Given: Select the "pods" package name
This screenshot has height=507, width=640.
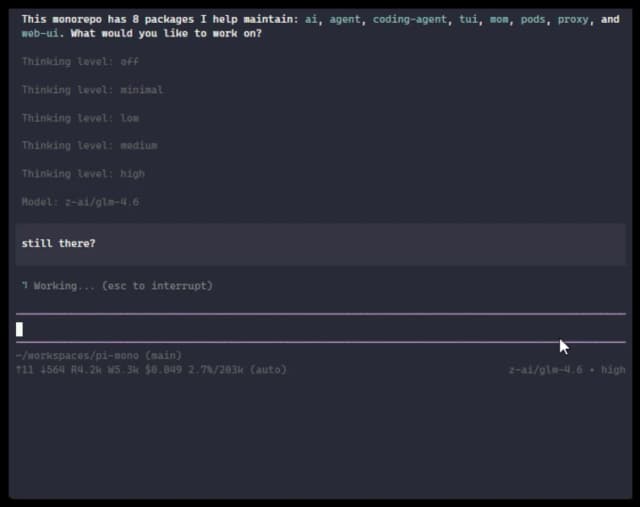Looking at the screenshot, I should click(533, 19).
